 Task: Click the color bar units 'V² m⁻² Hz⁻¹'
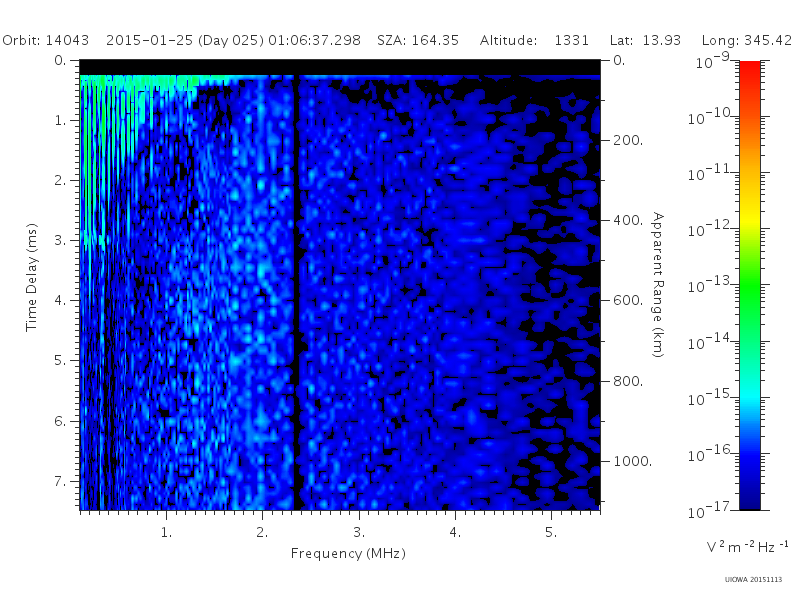(747, 547)
